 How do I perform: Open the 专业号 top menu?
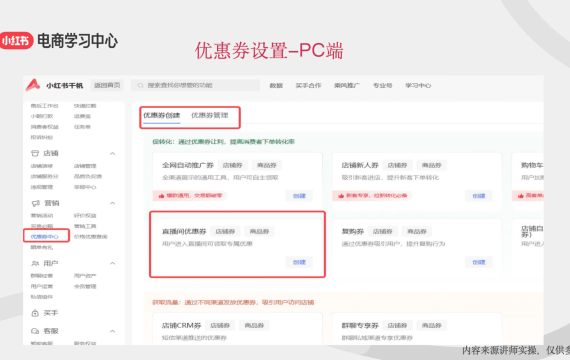tap(382, 85)
